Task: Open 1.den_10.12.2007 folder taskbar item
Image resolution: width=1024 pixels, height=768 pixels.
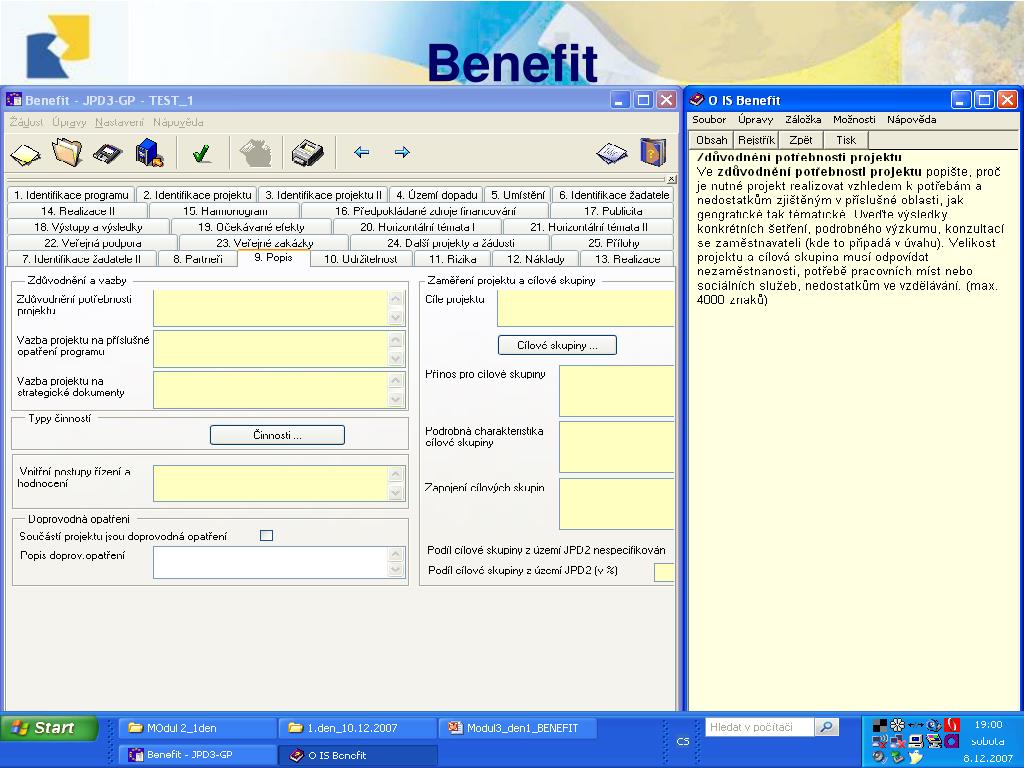Action: [357, 728]
